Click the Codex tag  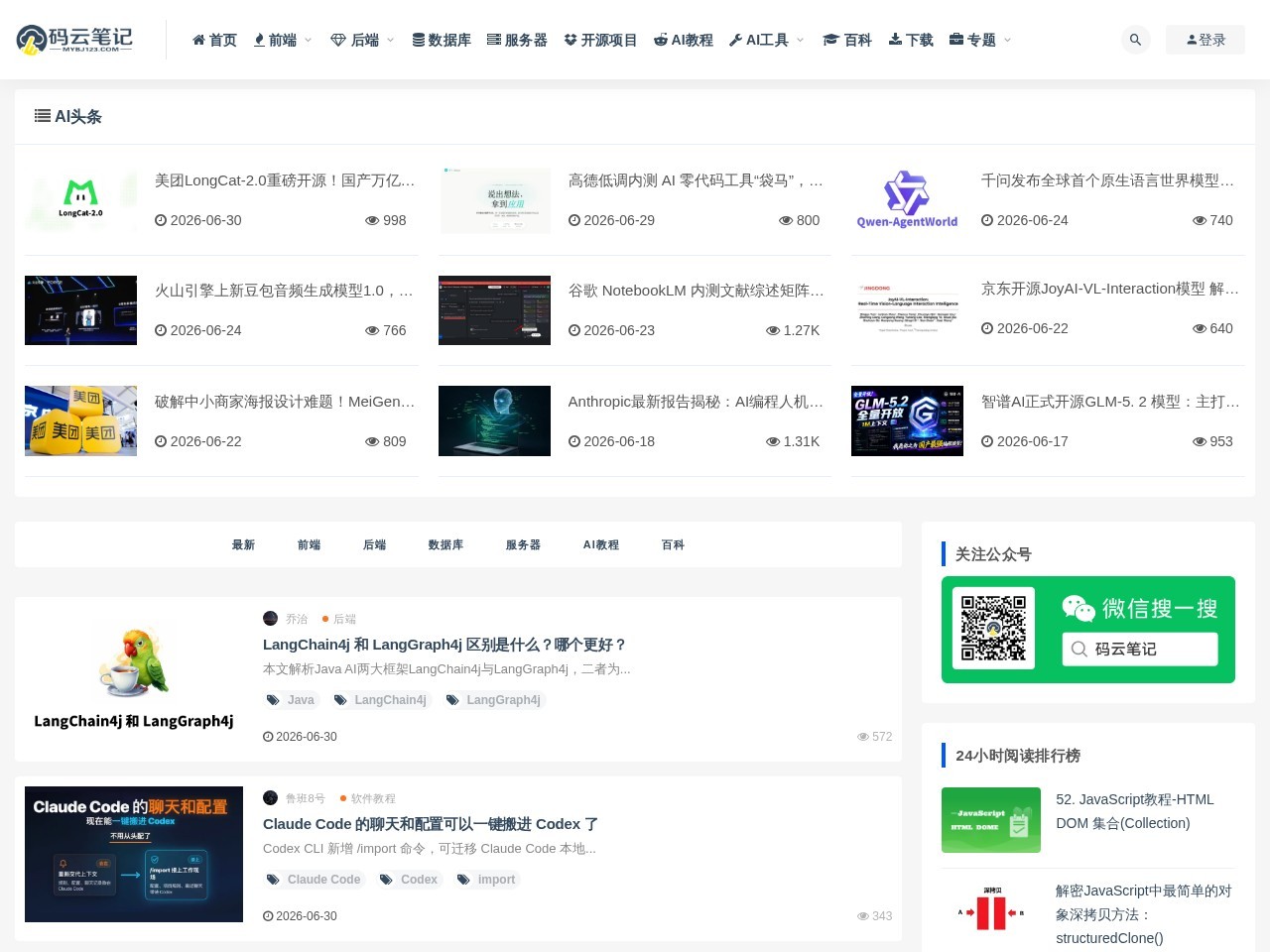(409, 880)
